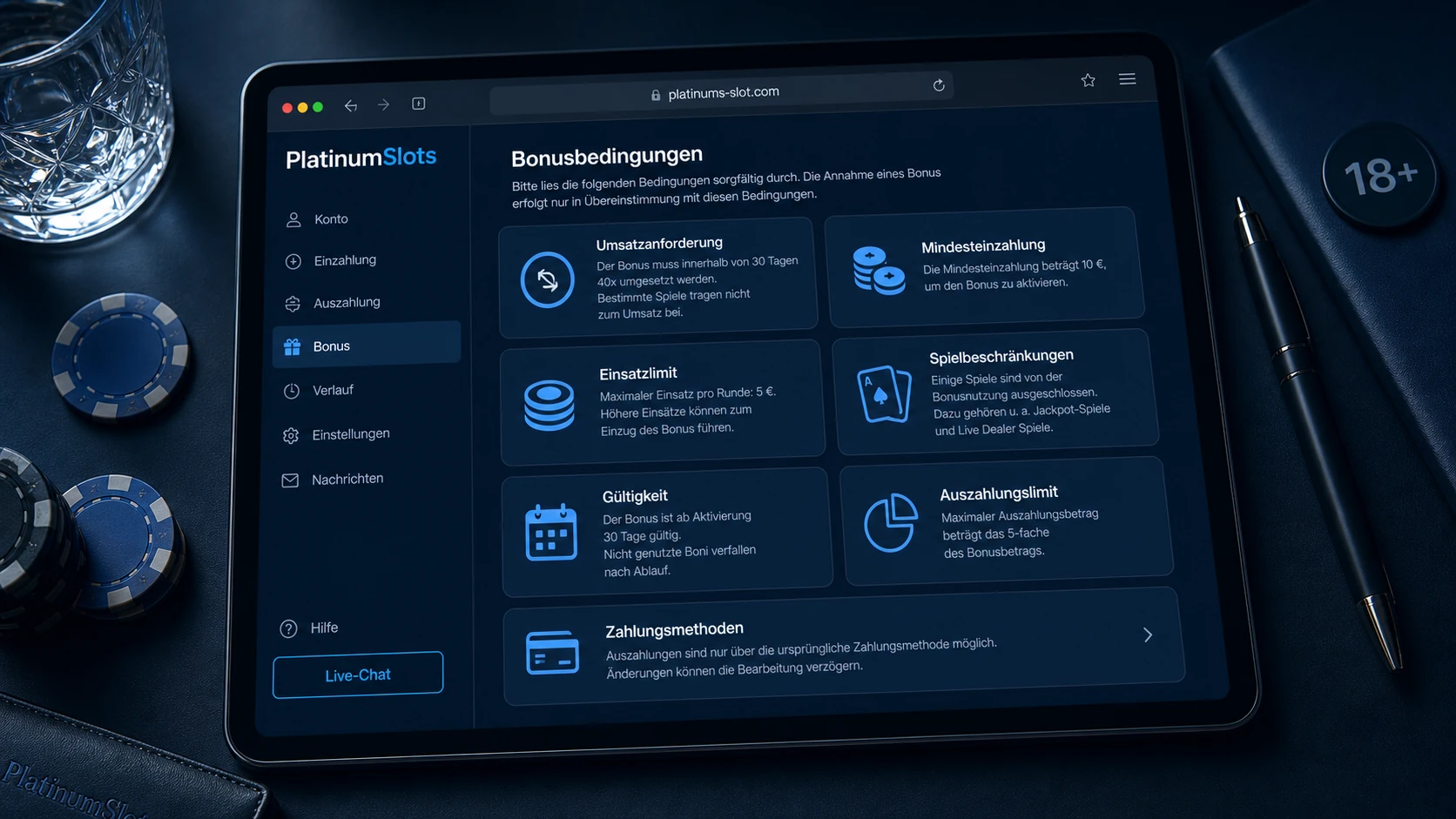This screenshot has width=1456, height=819.
Task: Click the browser back arrow
Action: coord(351,105)
